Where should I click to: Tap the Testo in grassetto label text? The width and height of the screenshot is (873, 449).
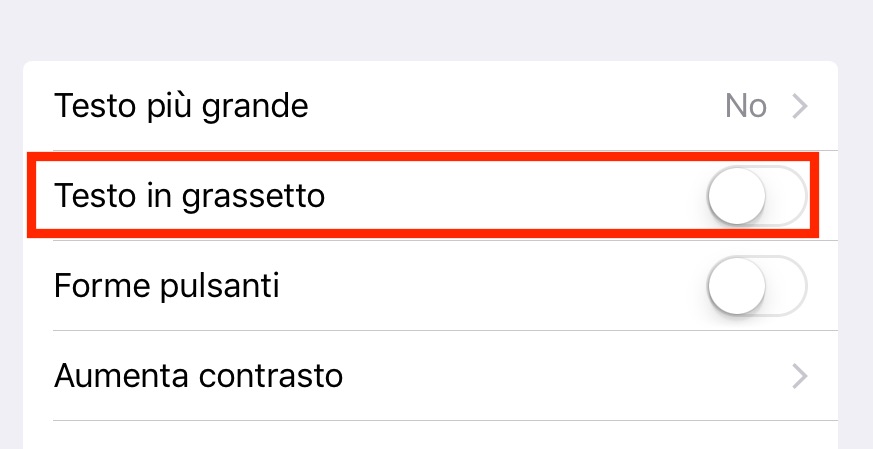190,196
